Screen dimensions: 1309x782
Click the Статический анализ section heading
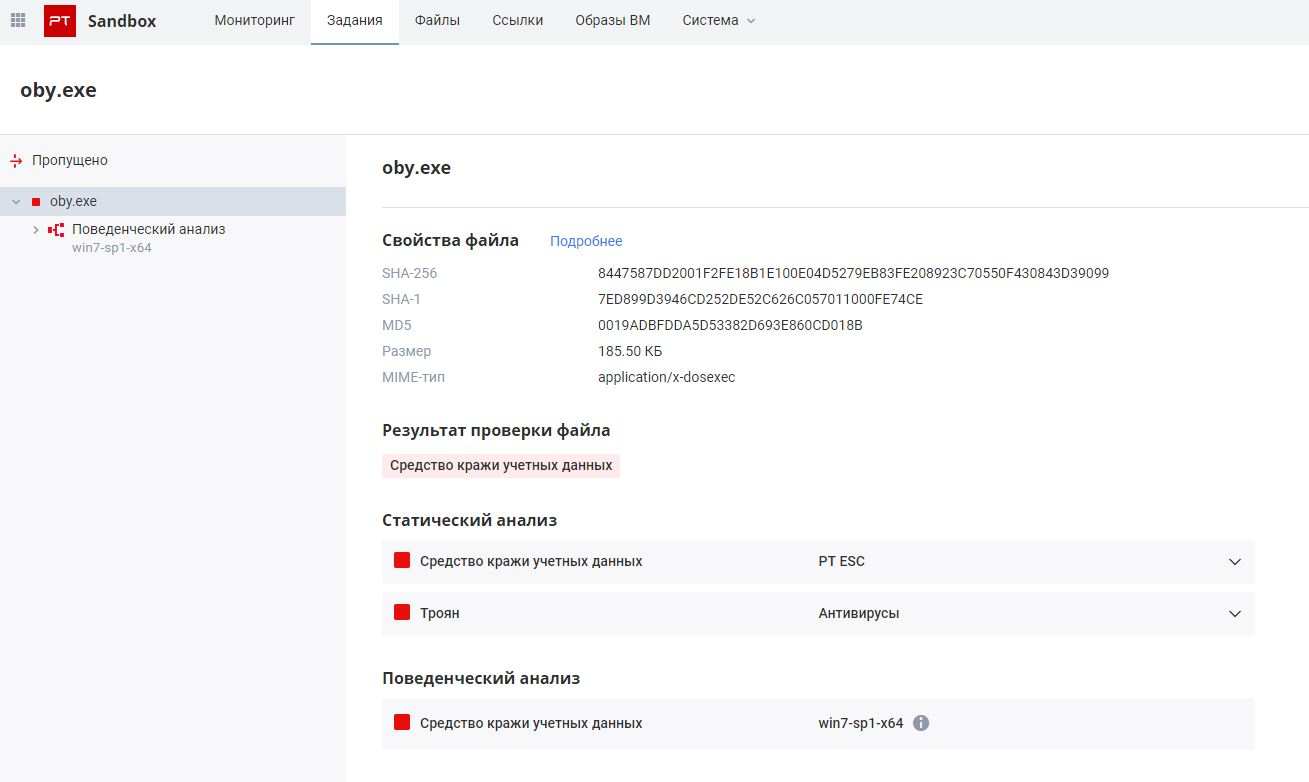point(470,520)
